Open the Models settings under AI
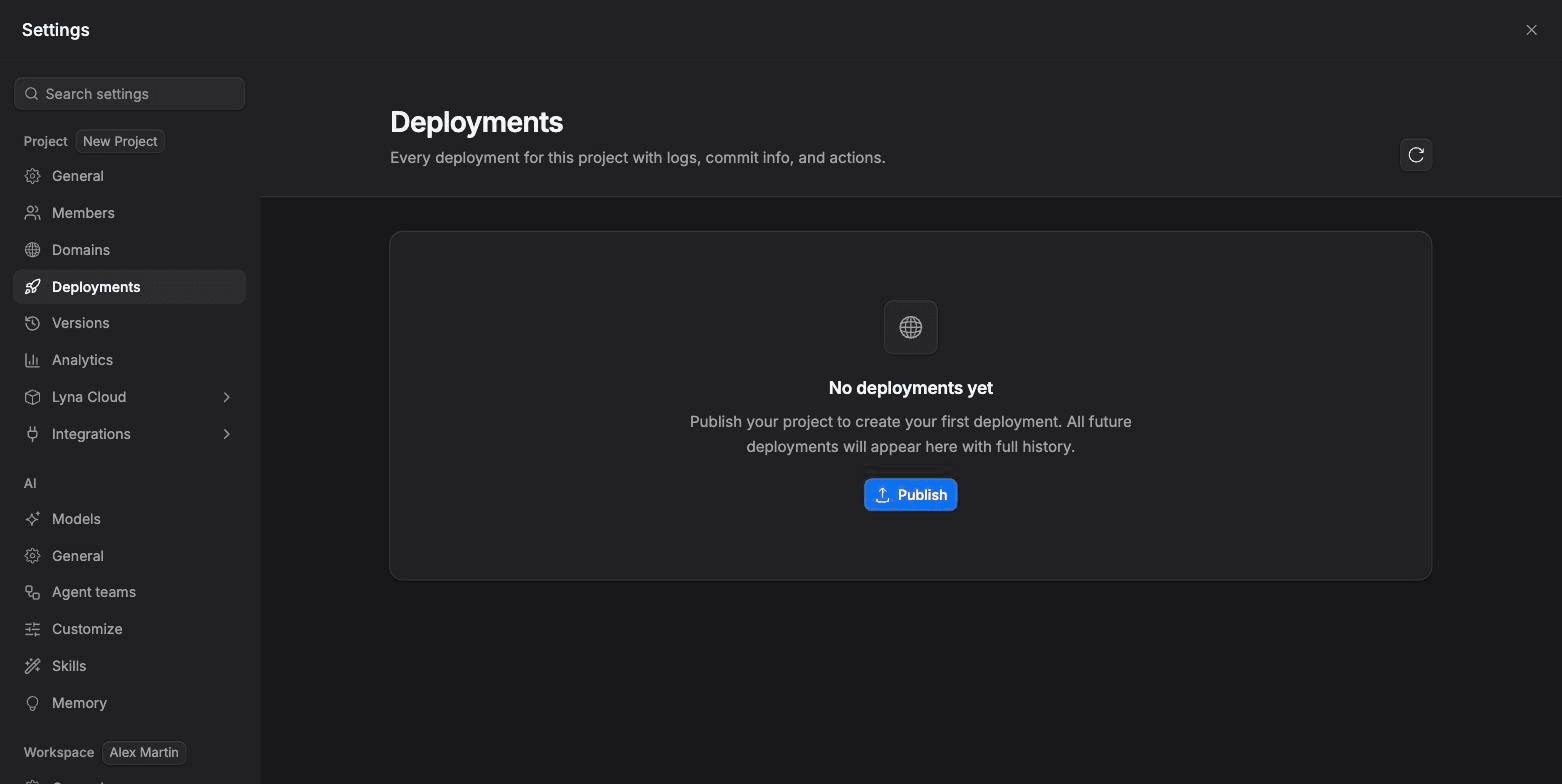1562x784 pixels. coord(130,519)
